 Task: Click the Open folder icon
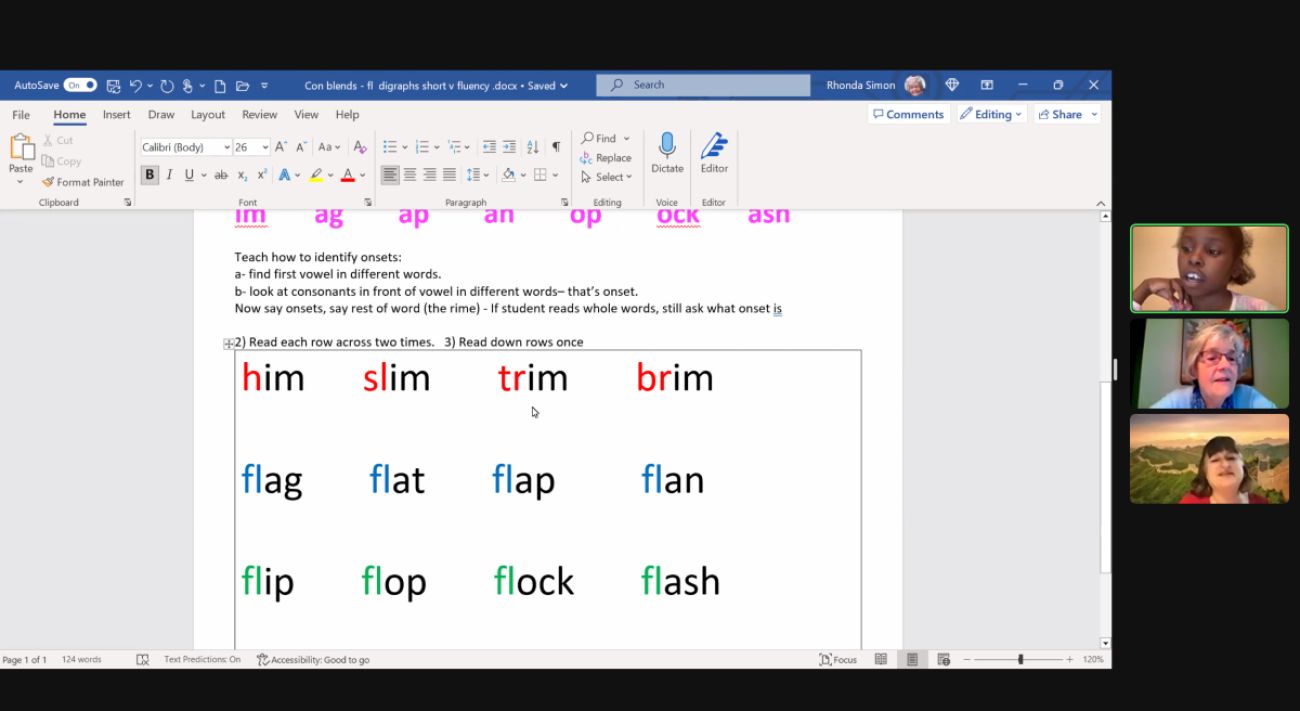click(243, 85)
